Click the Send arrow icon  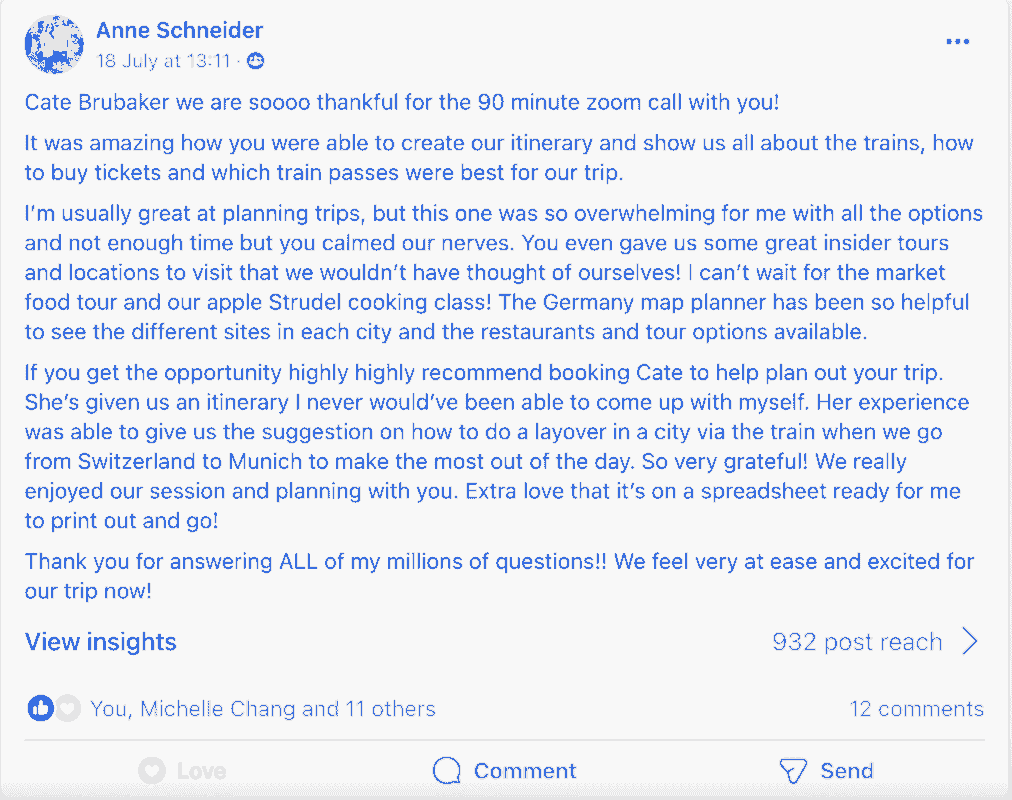(793, 771)
